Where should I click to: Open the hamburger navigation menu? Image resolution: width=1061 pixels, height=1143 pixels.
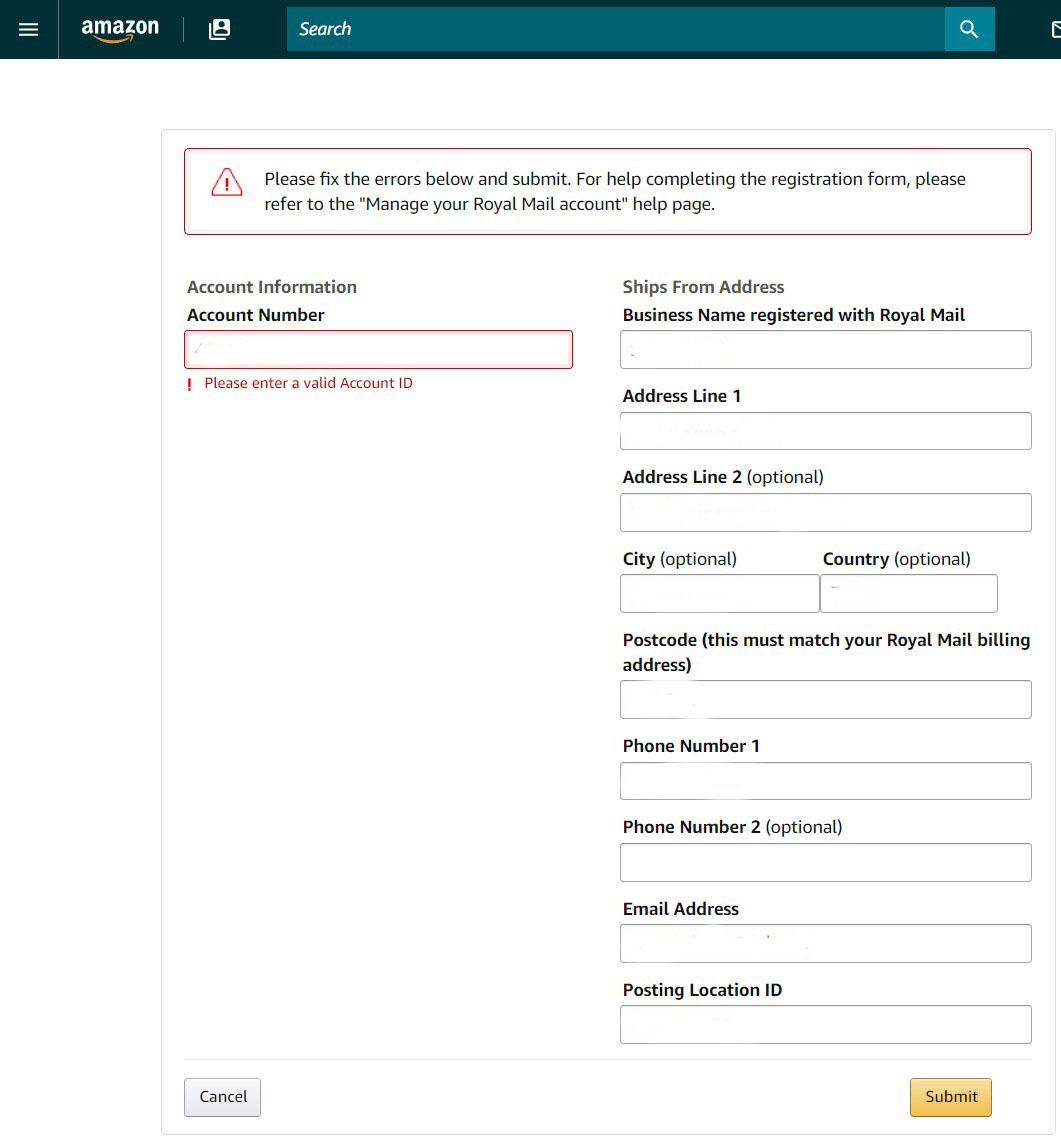point(27,29)
